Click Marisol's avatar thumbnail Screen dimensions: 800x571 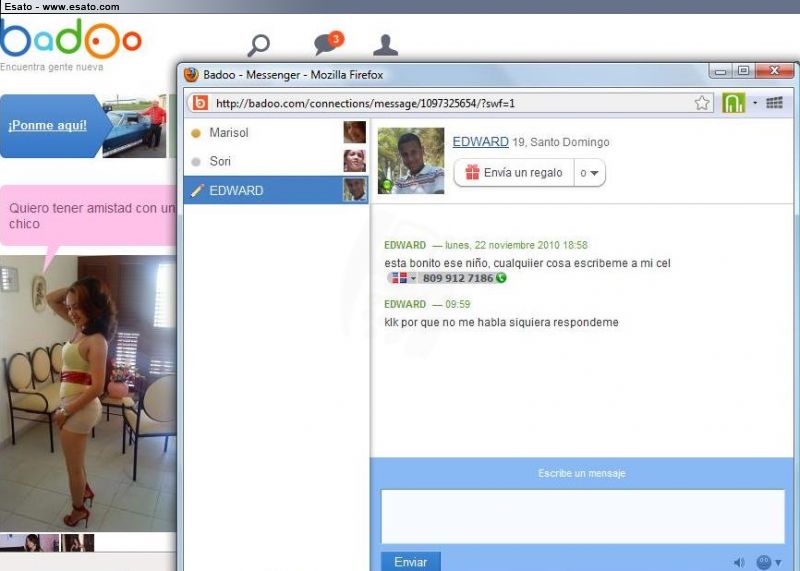(x=355, y=132)
